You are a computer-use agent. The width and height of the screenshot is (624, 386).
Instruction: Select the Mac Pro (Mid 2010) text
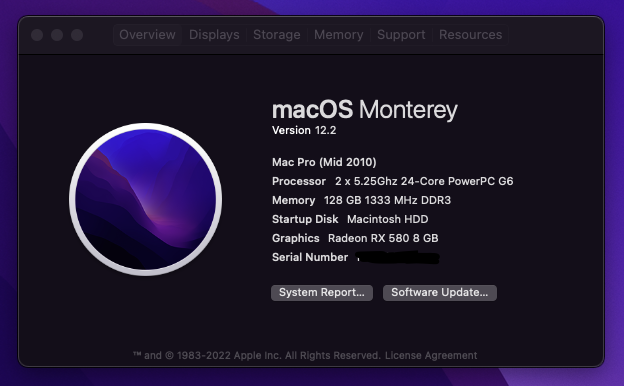click(324, 162)
